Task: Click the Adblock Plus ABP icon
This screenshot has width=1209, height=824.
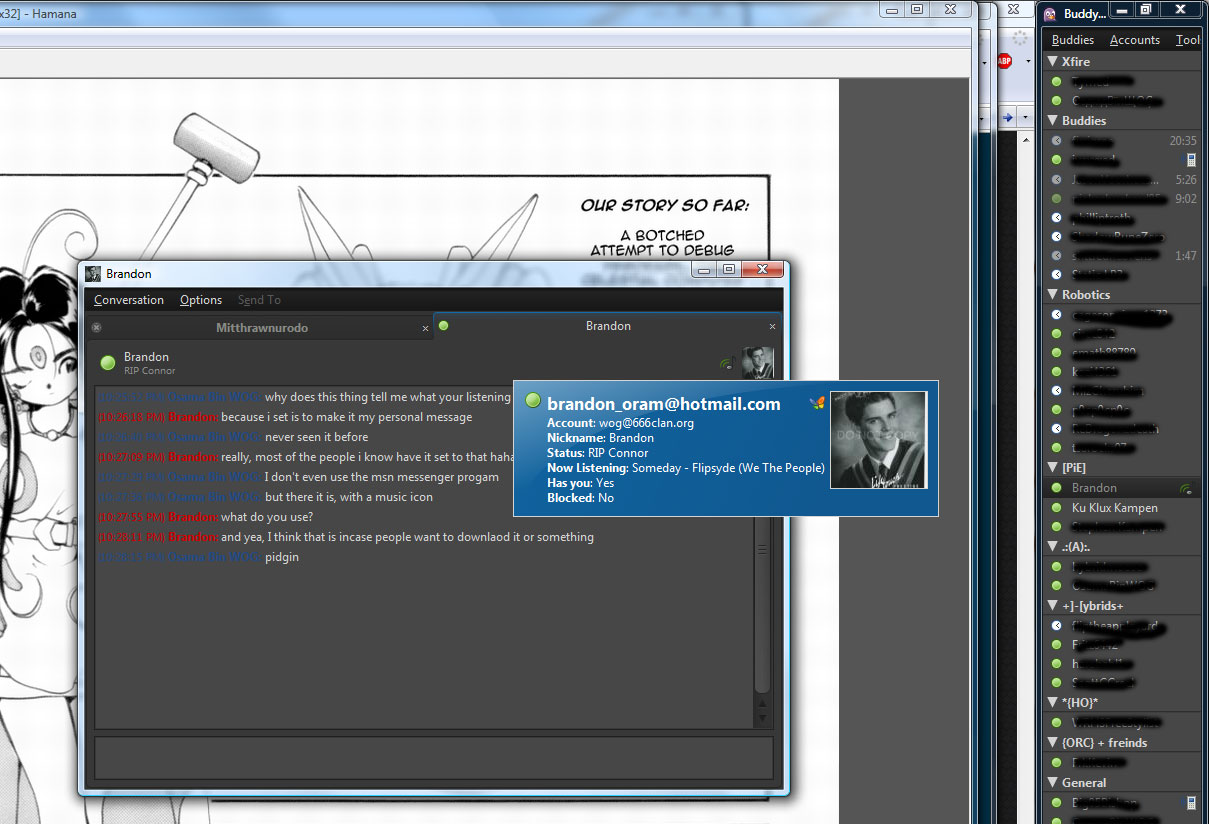Action: [x=1005, y=61]
